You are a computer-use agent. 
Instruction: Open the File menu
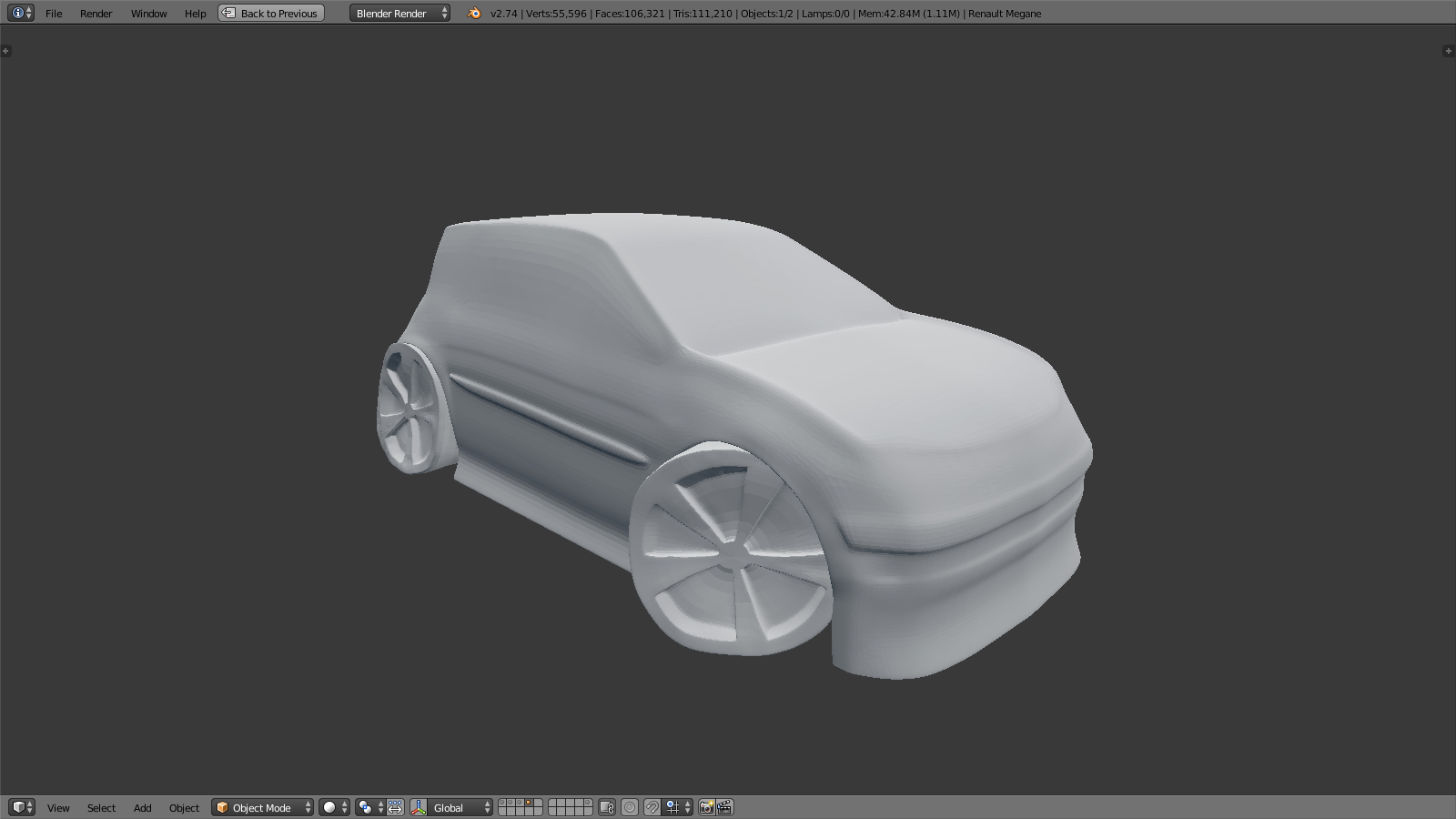tap(54, 14)
